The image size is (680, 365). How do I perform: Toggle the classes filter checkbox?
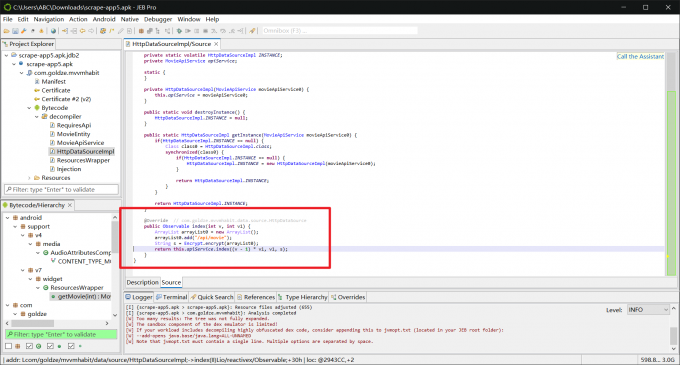29,346
